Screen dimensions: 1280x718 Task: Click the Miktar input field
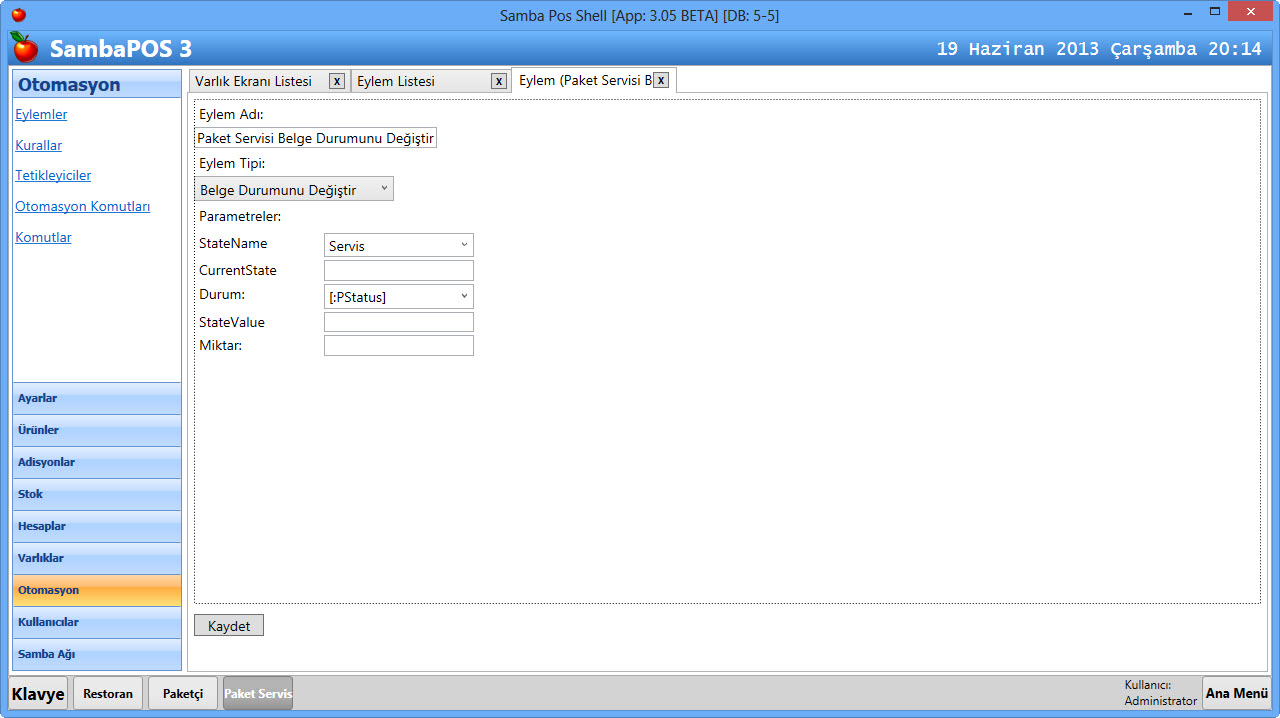[x=398, y=346]
